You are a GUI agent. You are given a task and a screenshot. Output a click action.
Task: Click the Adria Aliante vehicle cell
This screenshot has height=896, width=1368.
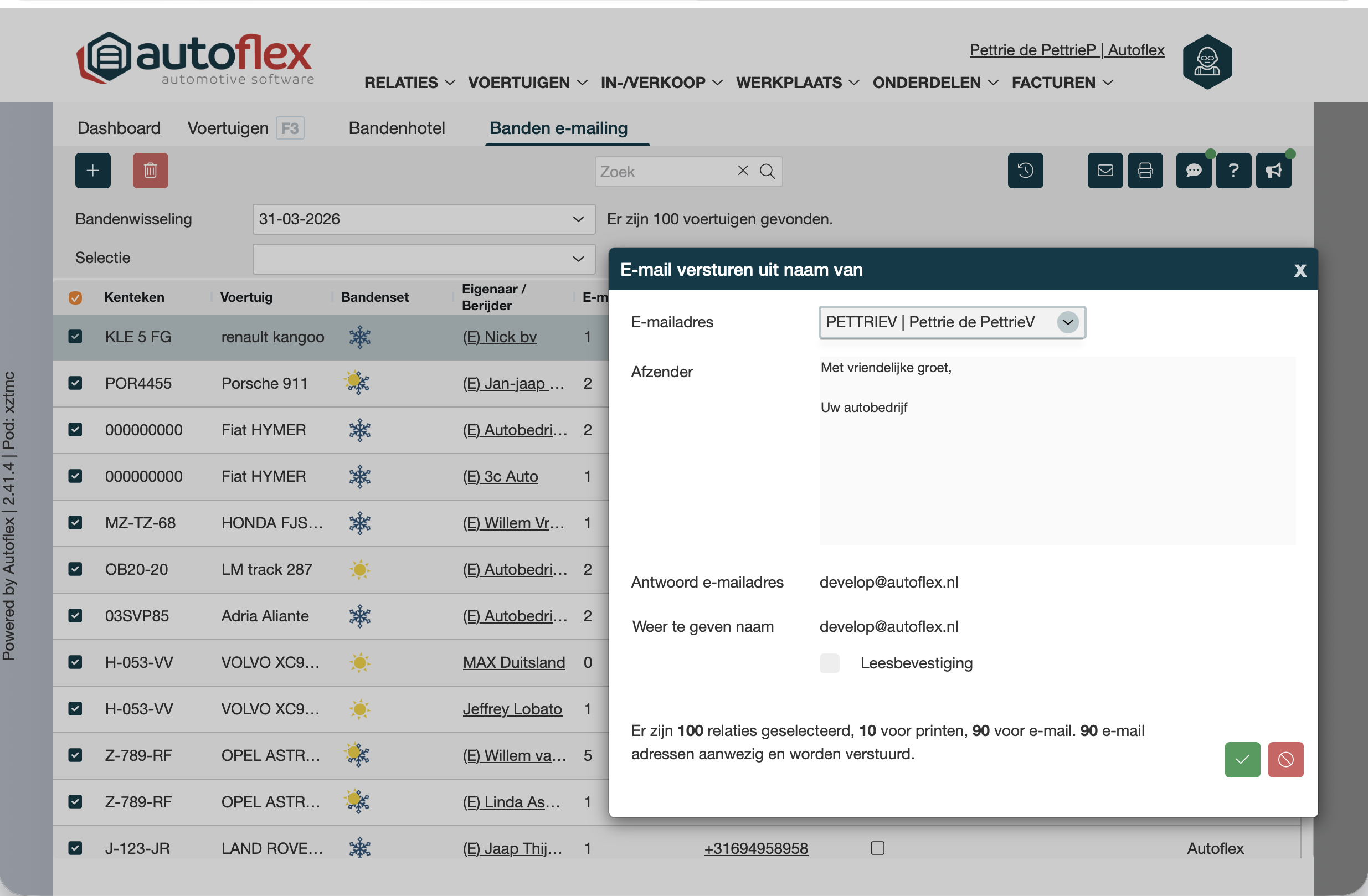265,616
